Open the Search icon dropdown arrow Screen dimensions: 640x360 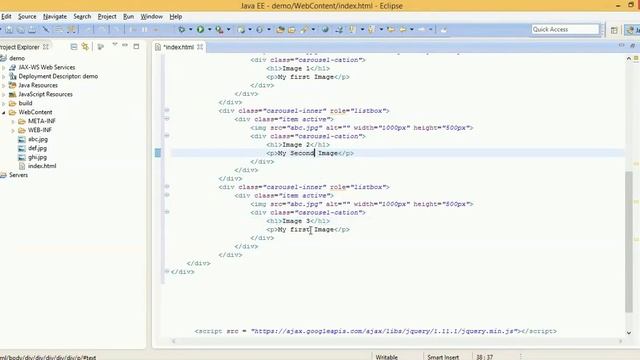pyautogui.click(x=313, y=29)
